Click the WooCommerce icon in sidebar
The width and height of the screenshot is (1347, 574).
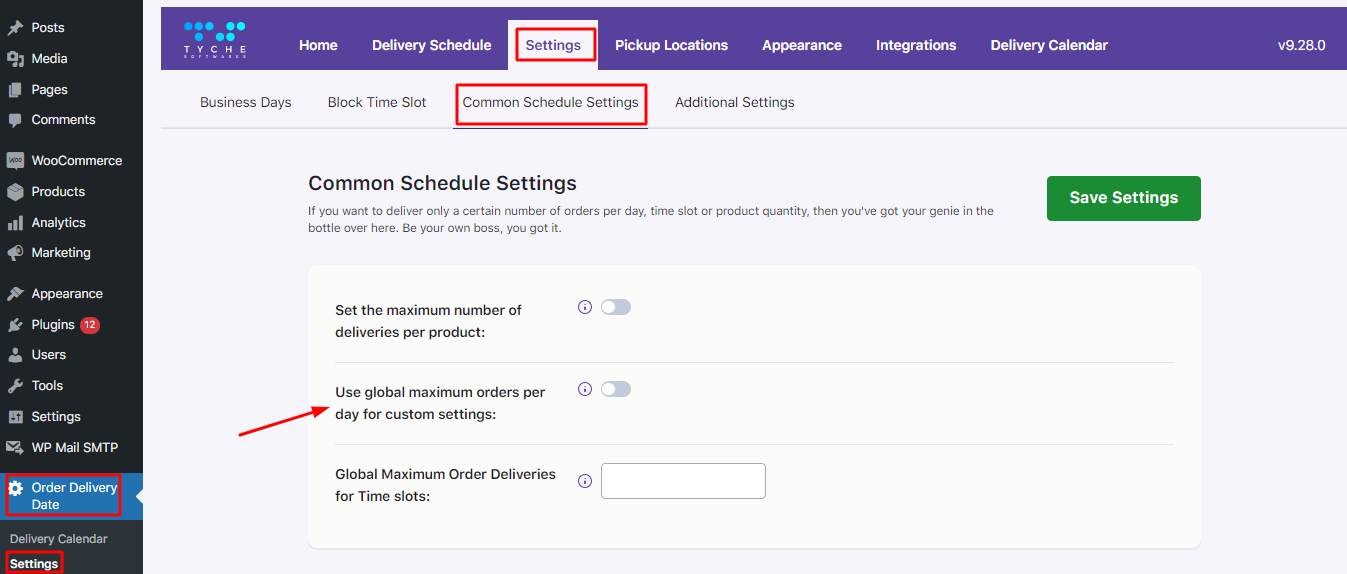[x=15, y=161]
